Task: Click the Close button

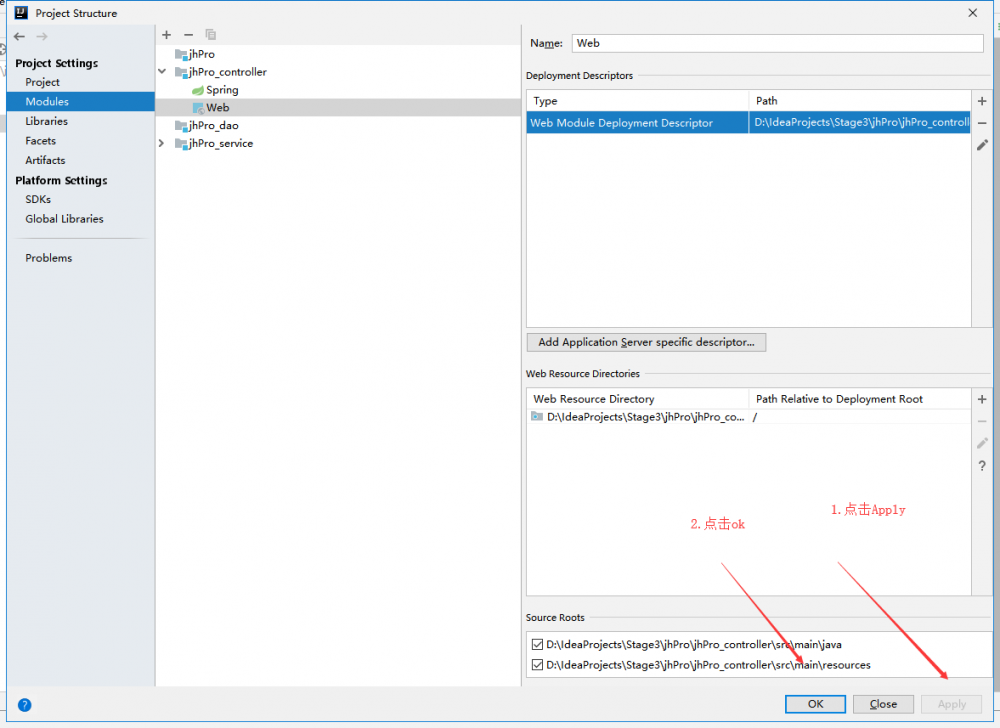Action: pyautogui.click(x=883, y=704)
